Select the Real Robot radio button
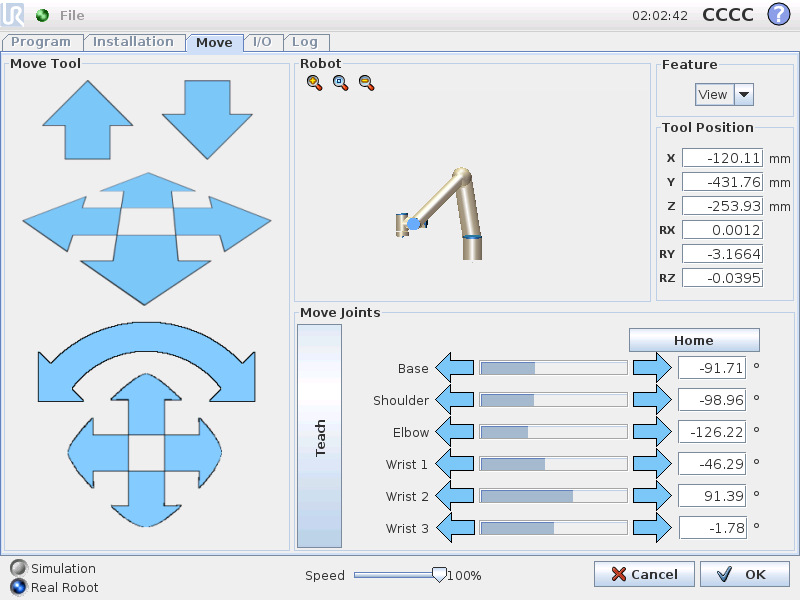Viewport: 800px width, 600px height. click(18, 587)
